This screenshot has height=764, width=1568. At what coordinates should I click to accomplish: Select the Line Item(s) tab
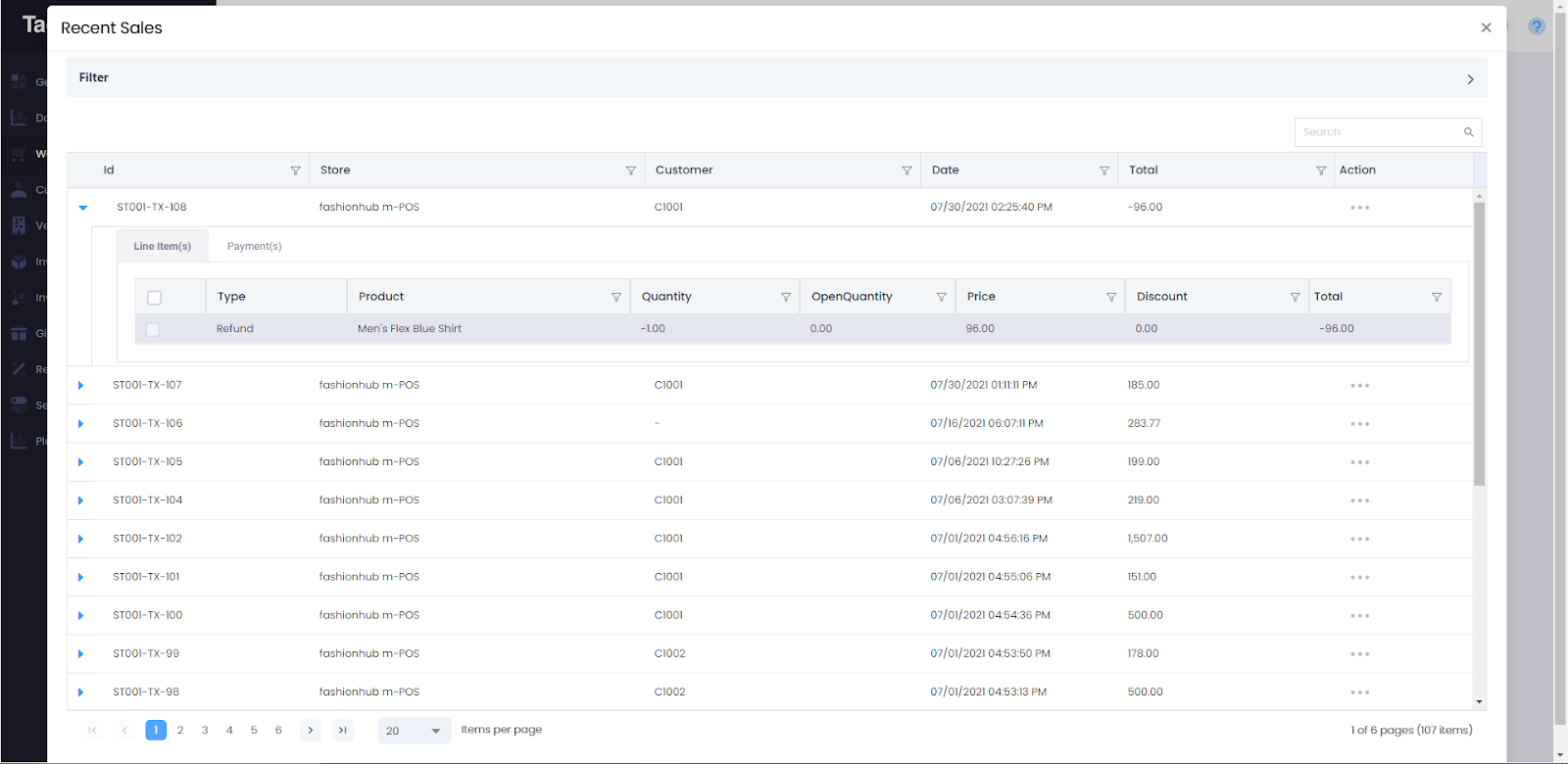coord(163,247)
